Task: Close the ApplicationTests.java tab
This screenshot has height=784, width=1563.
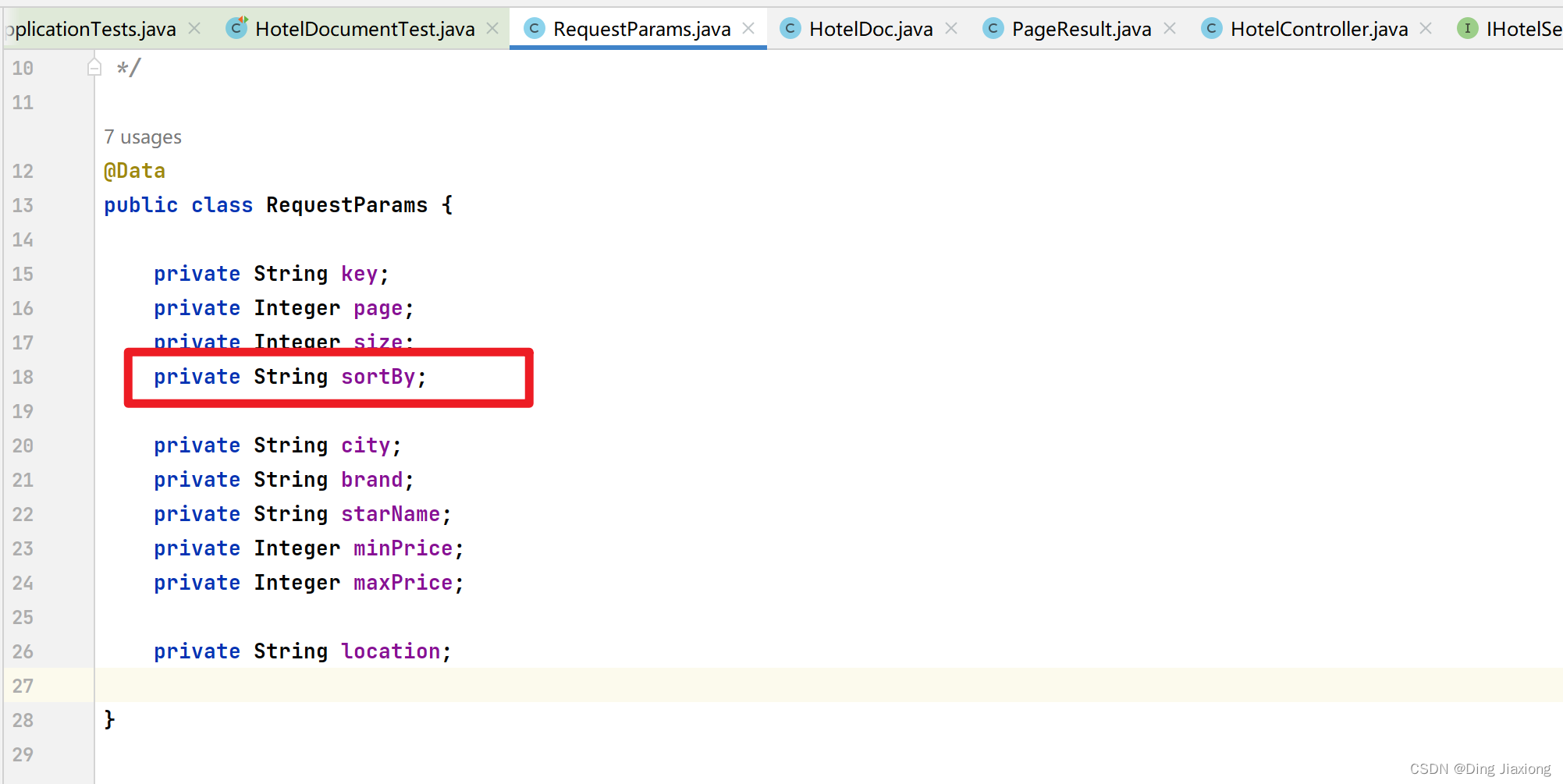Action: tap(194, 29)
